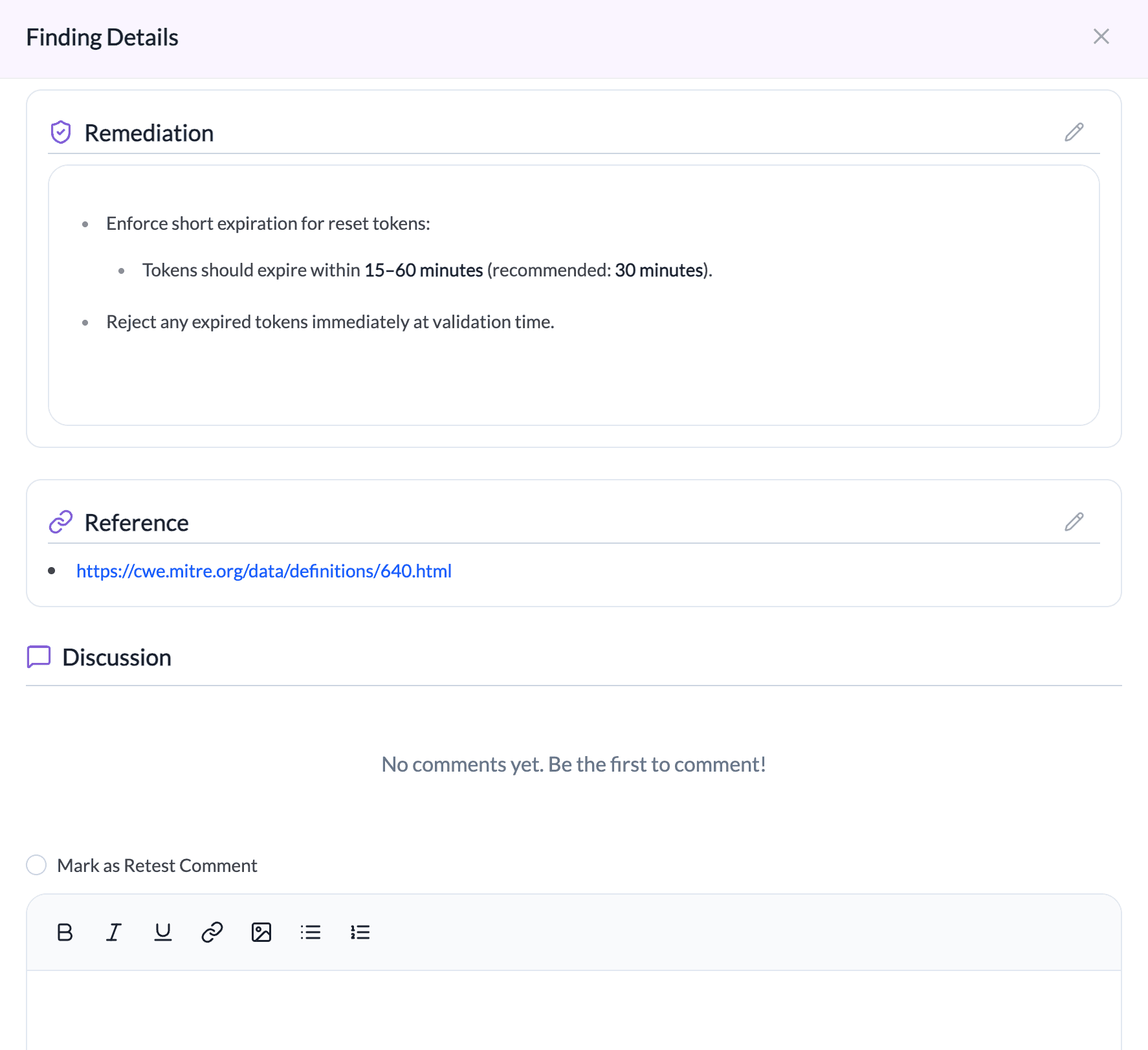Close the Finding Details panel

click(1101, 36)
